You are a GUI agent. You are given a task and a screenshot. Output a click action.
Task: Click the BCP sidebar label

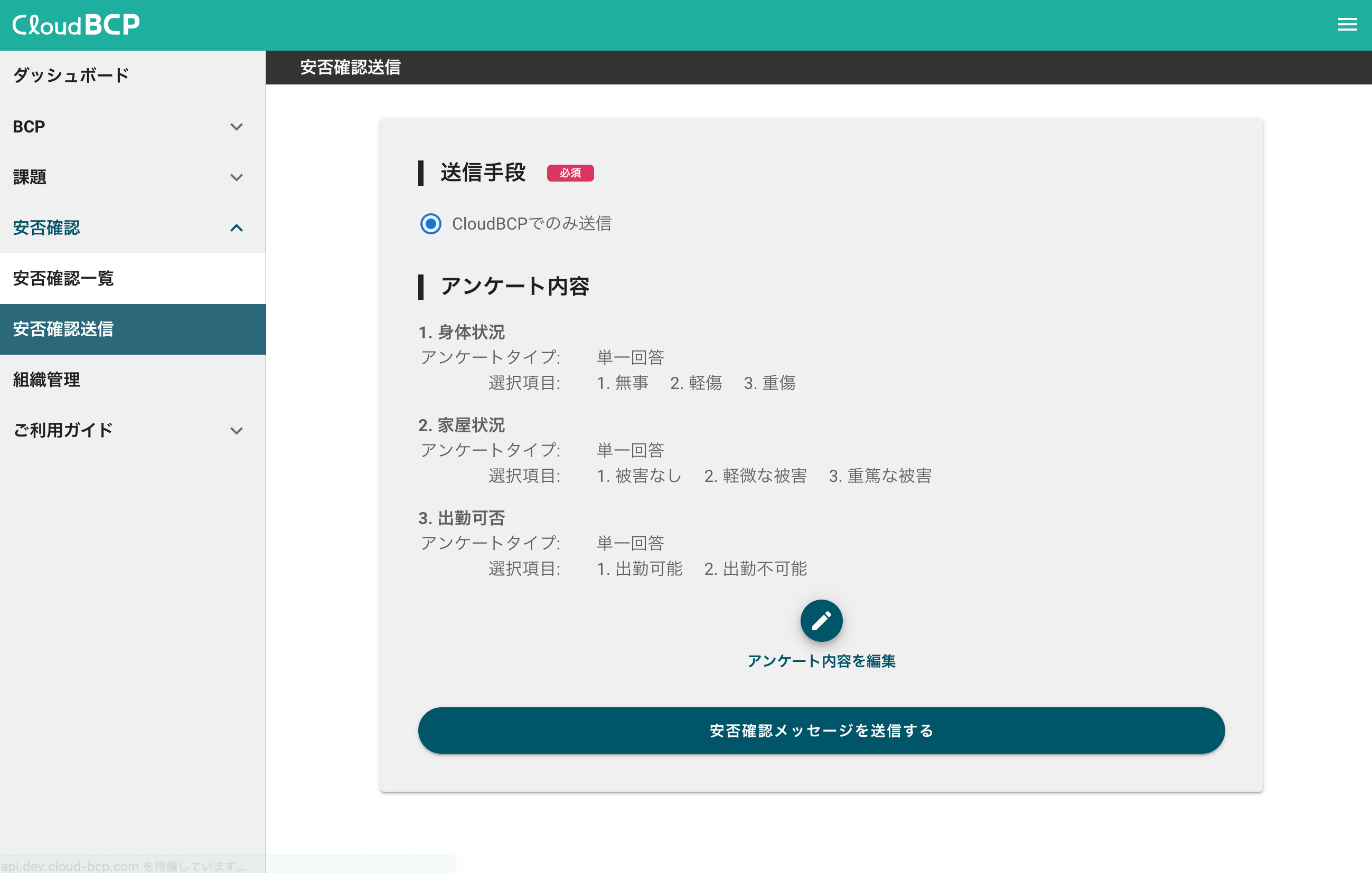[x=29, y=127]
